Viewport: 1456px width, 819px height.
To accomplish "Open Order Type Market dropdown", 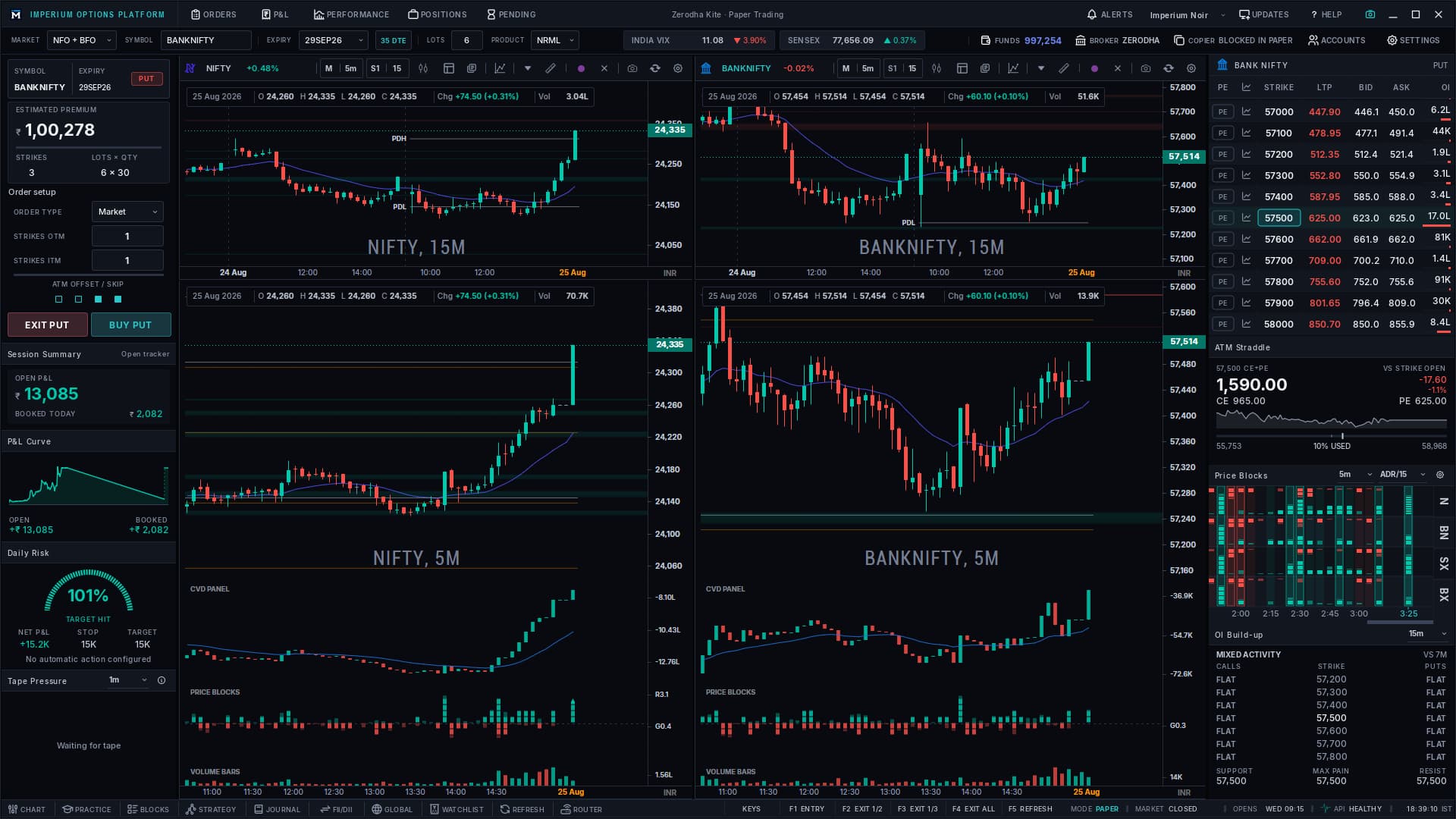I will 127,212.
